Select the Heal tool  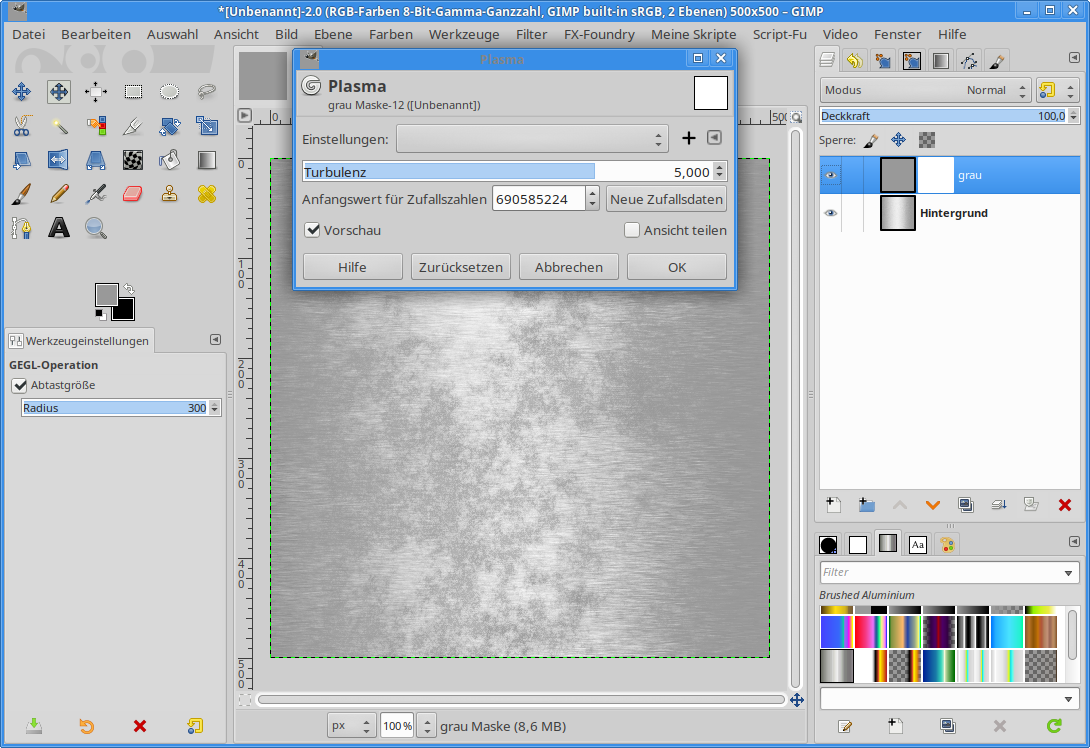pos(206,194)
